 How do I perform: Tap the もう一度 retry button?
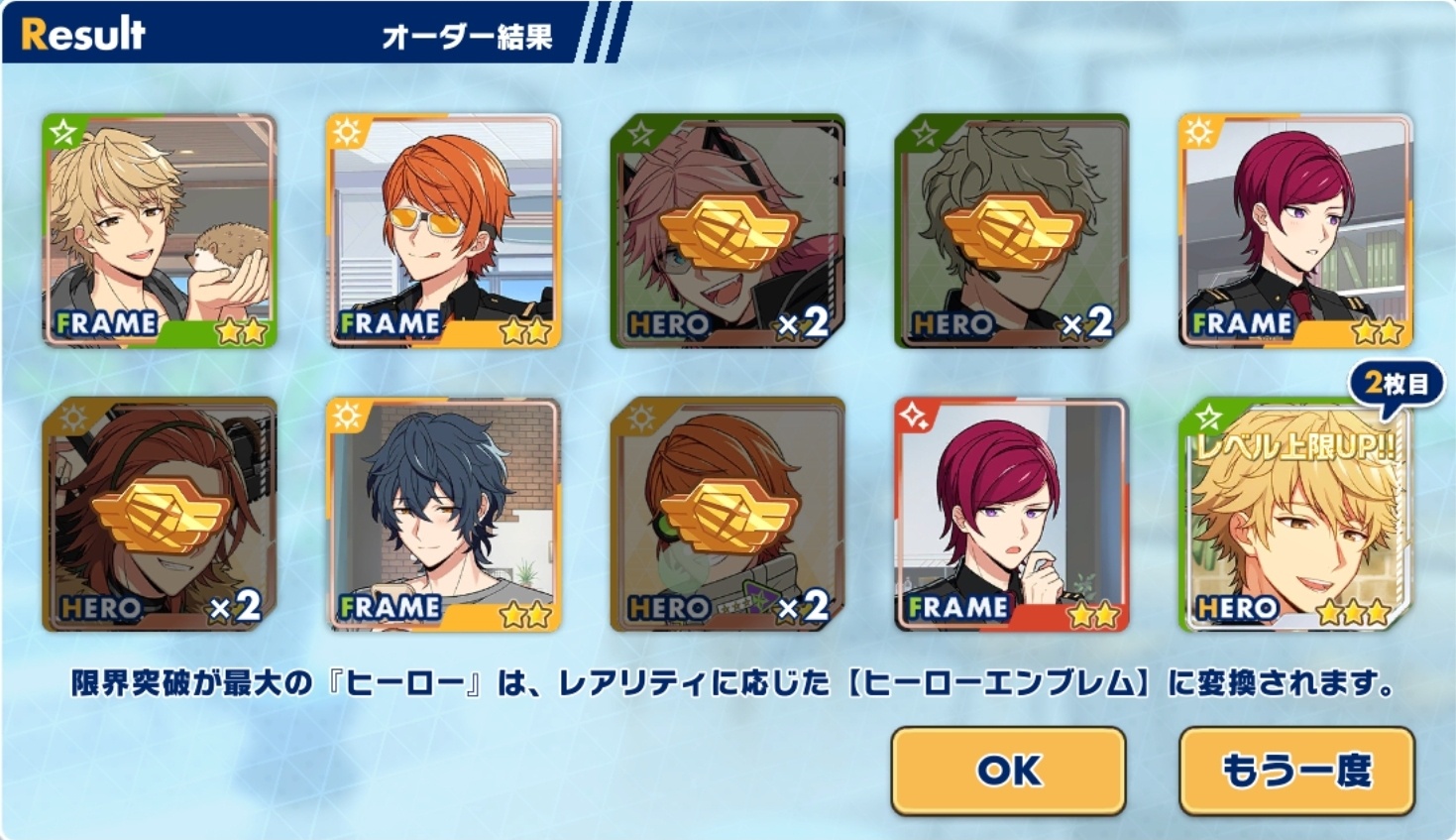[1296, 771]
